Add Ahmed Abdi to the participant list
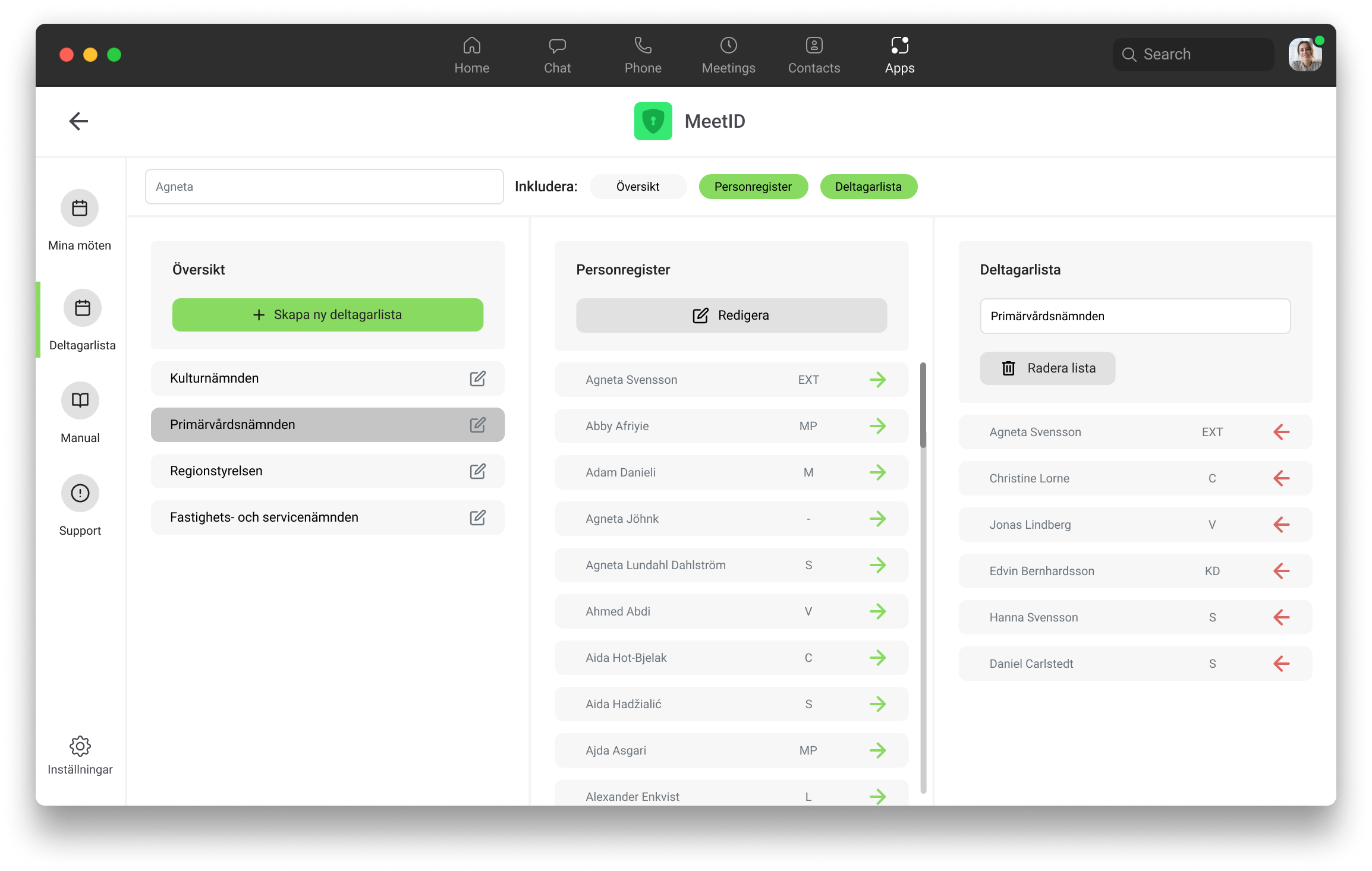The width and height of the screenshot is (1372, 871). (x=879, y=611)
